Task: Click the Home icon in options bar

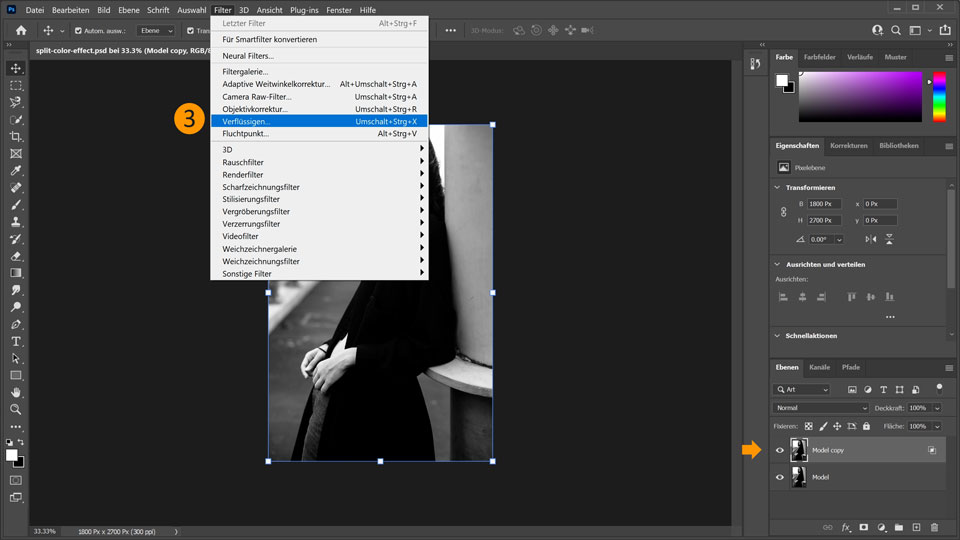Action: (x=21, y=31)
